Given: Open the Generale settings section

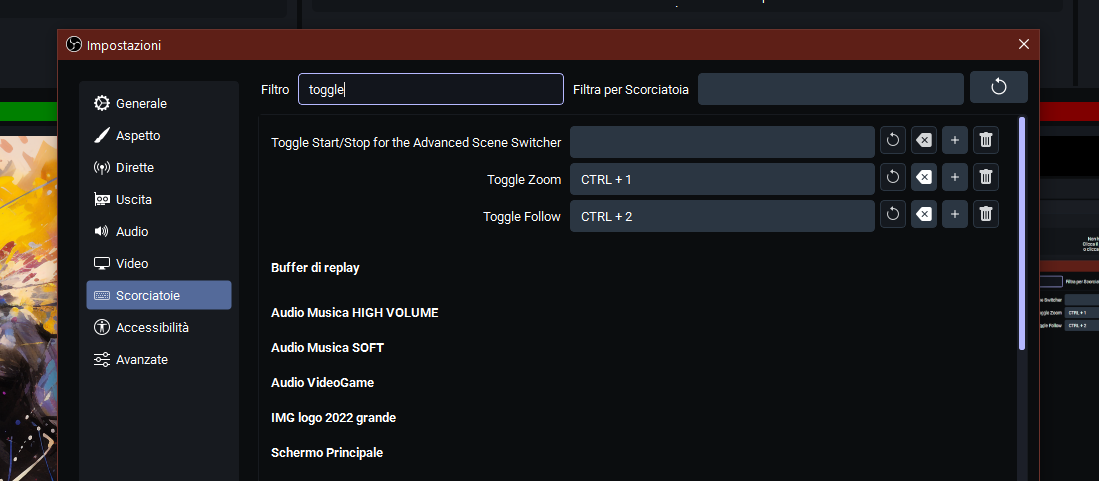Looking at the screenshot, I should pyautogui.click(x=141, y=104).
